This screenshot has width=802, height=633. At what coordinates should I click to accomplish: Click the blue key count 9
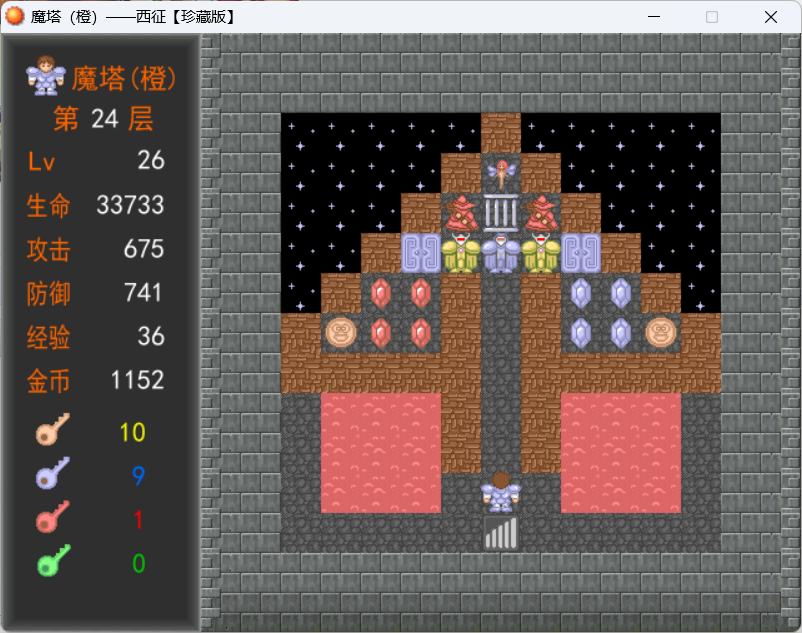138,476
